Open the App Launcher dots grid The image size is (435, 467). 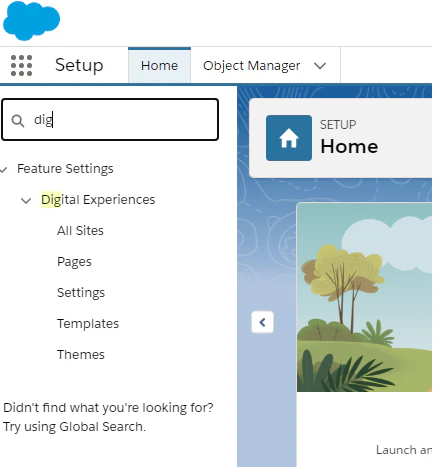click(x=21, y=65)
